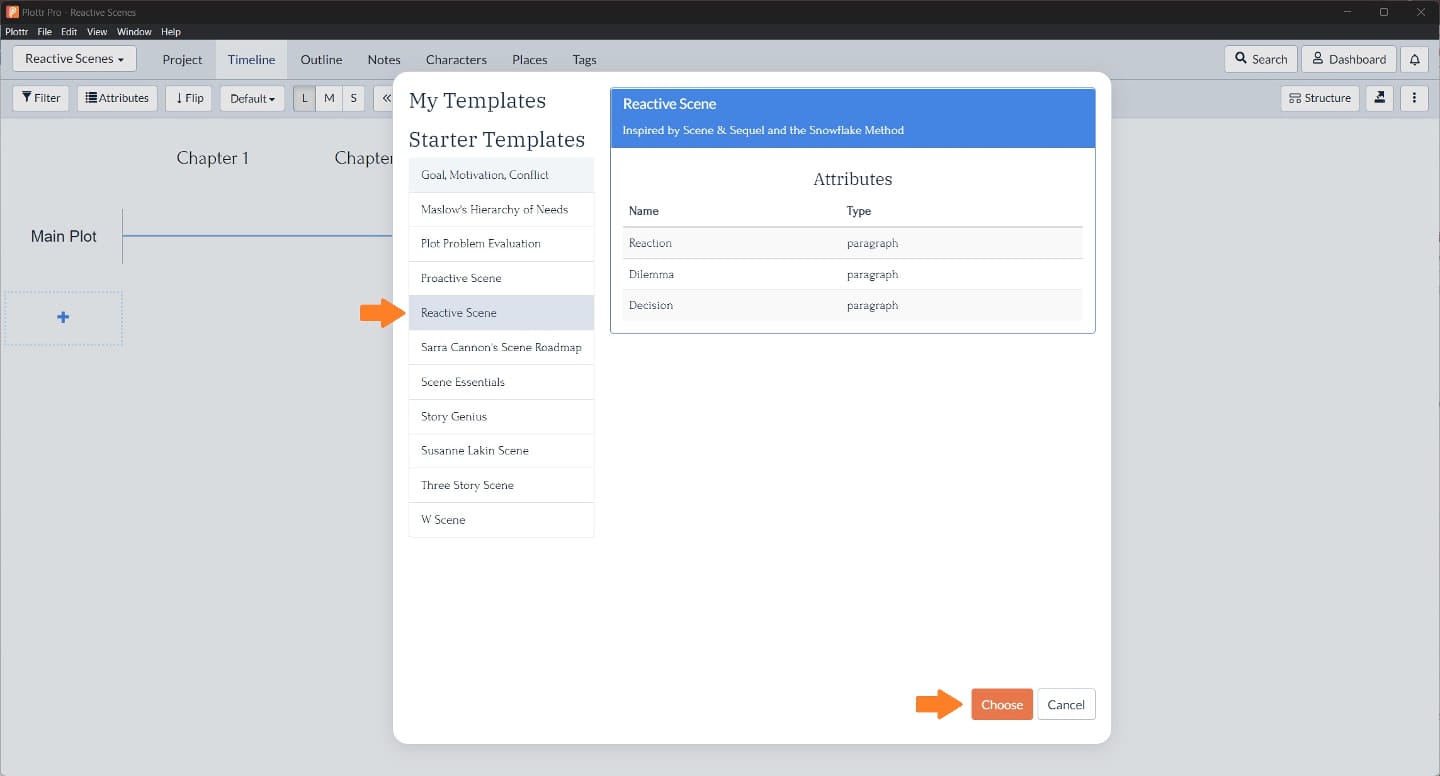Add a new plotline with plus icon
1440x776 pixels.
pos(63,318)
